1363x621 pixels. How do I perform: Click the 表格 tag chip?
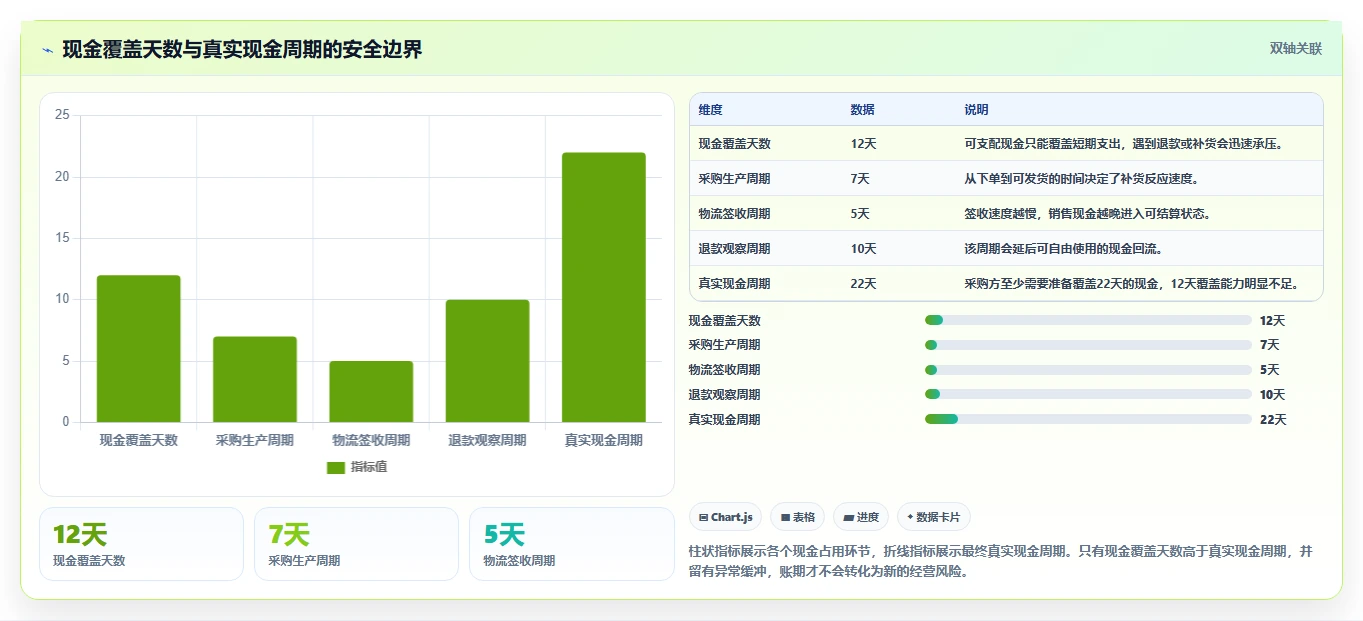(x=797, y=517)
